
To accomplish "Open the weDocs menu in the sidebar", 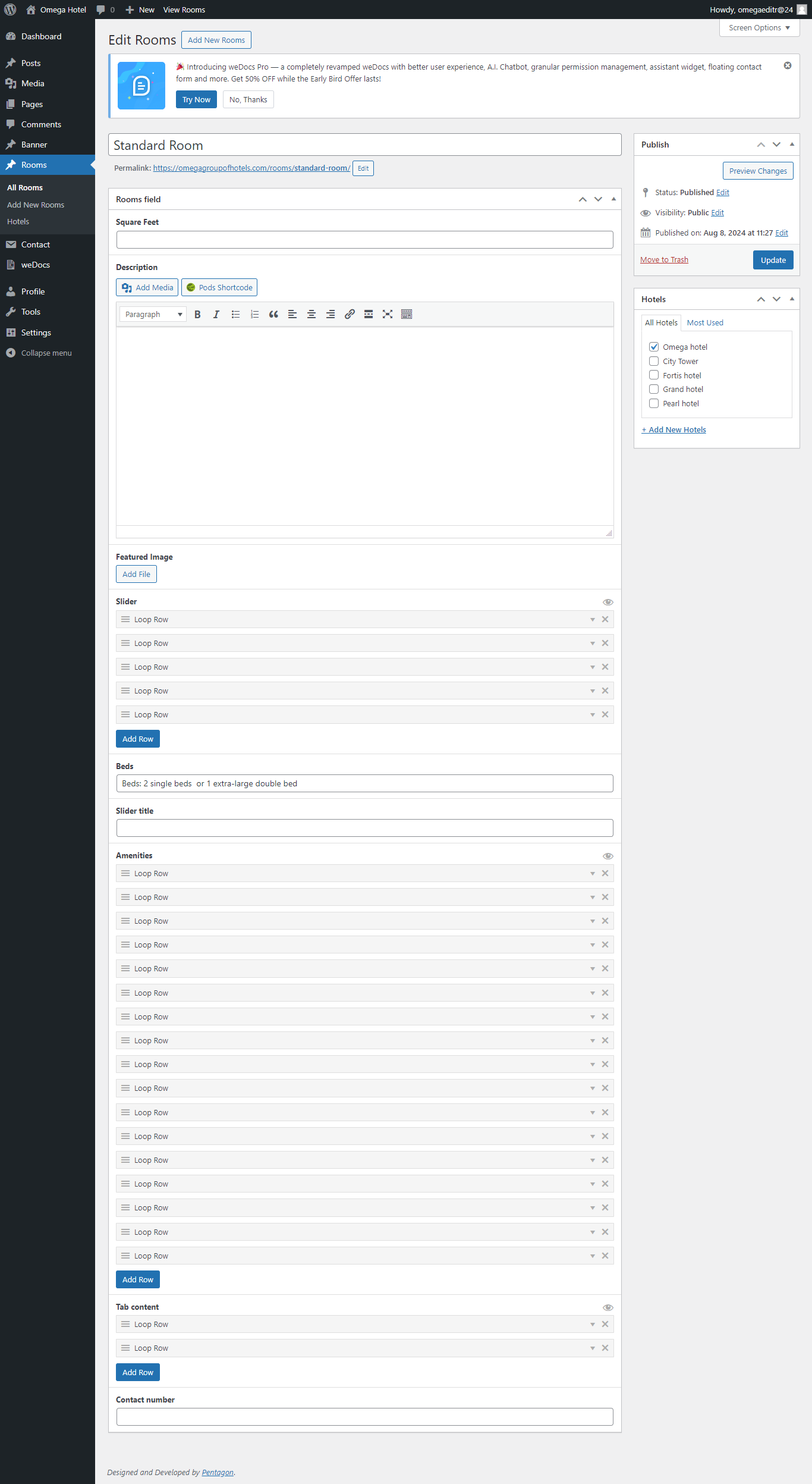I will pyautogui.click(x=36, y=265).
